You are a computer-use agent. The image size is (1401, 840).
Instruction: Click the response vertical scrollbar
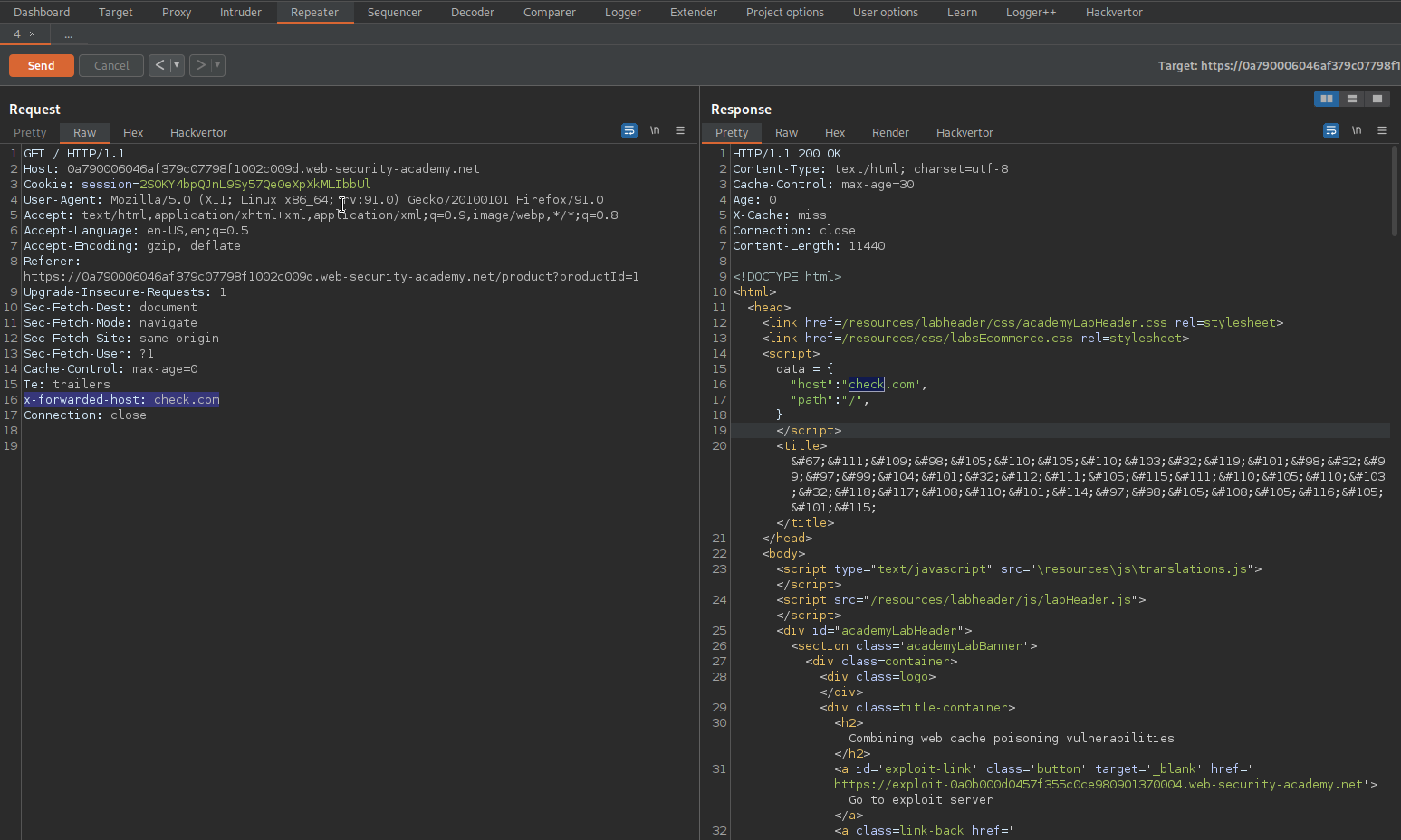tap(1395, 191)
